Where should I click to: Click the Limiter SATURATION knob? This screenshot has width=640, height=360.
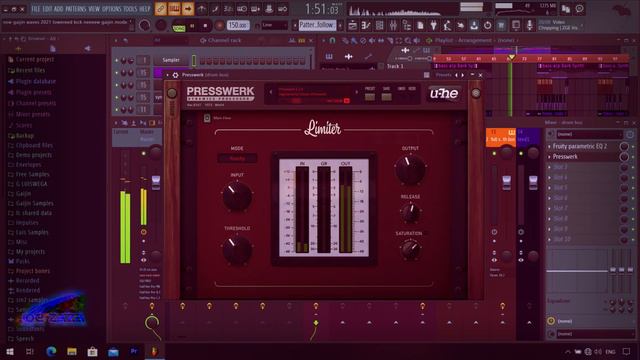coord(410,249)
